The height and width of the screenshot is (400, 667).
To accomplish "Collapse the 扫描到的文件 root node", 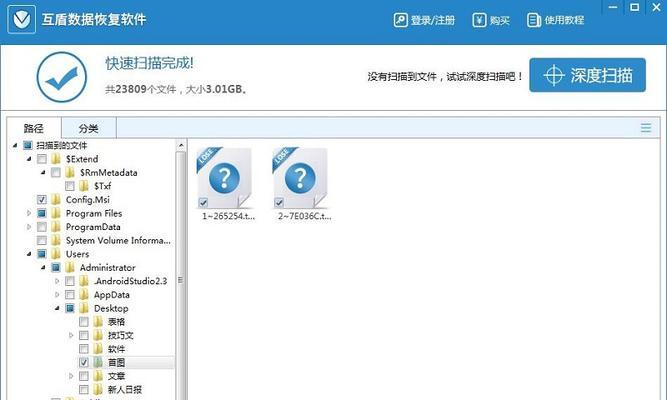I will tap(15, 146).
